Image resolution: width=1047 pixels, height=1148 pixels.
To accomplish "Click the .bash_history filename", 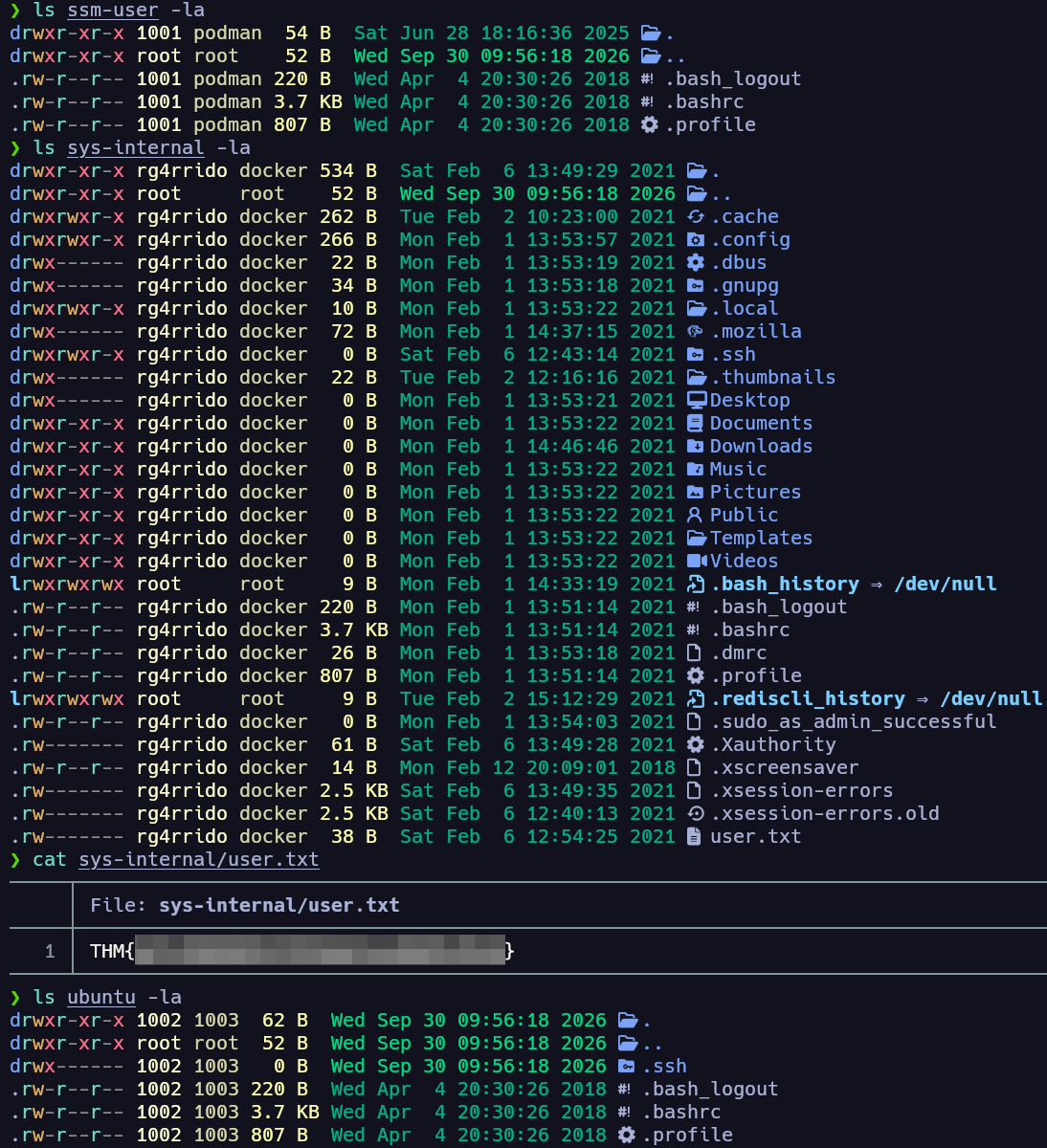I will click(x=785, y=585).
